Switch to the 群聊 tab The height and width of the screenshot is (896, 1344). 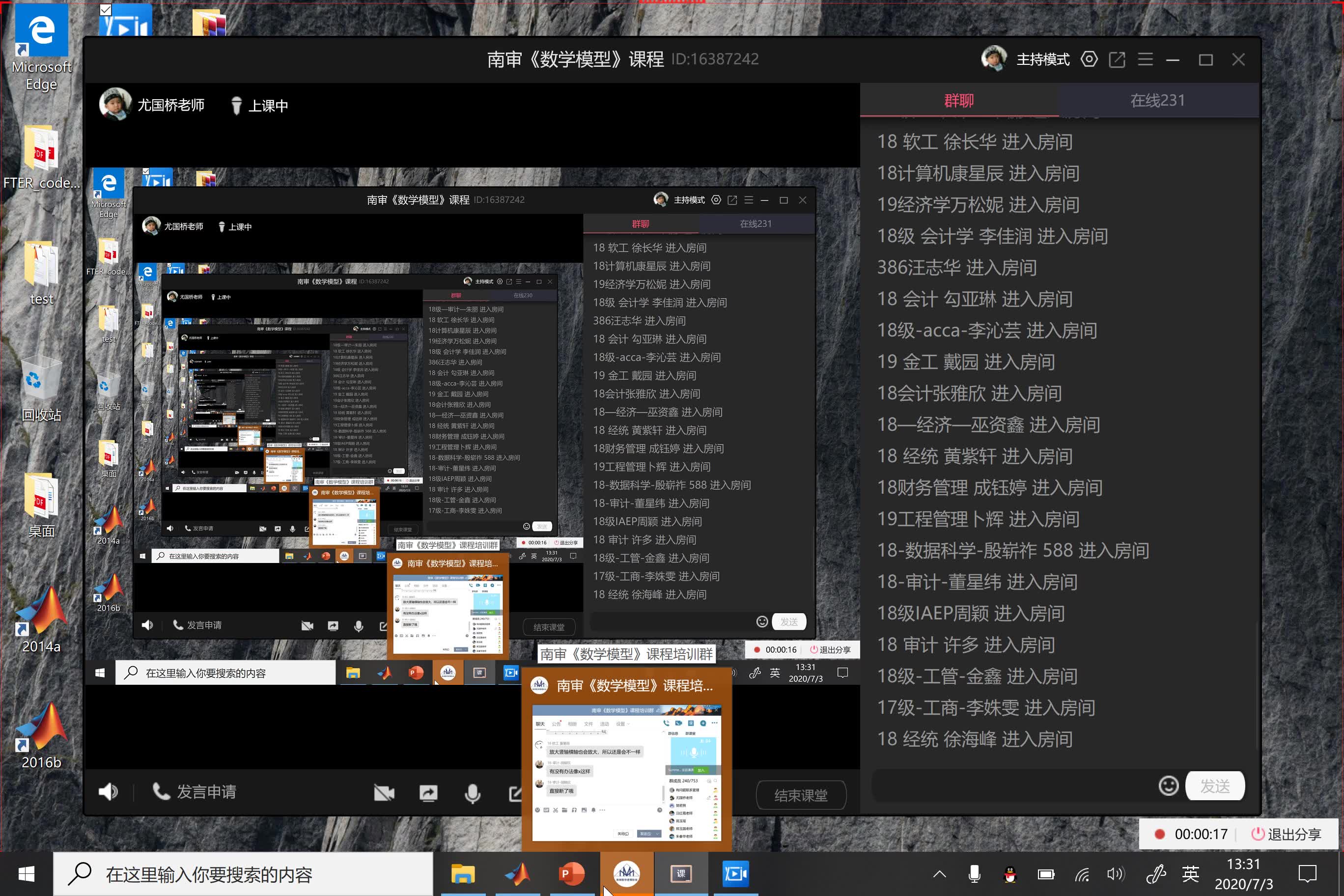(959, 101)
